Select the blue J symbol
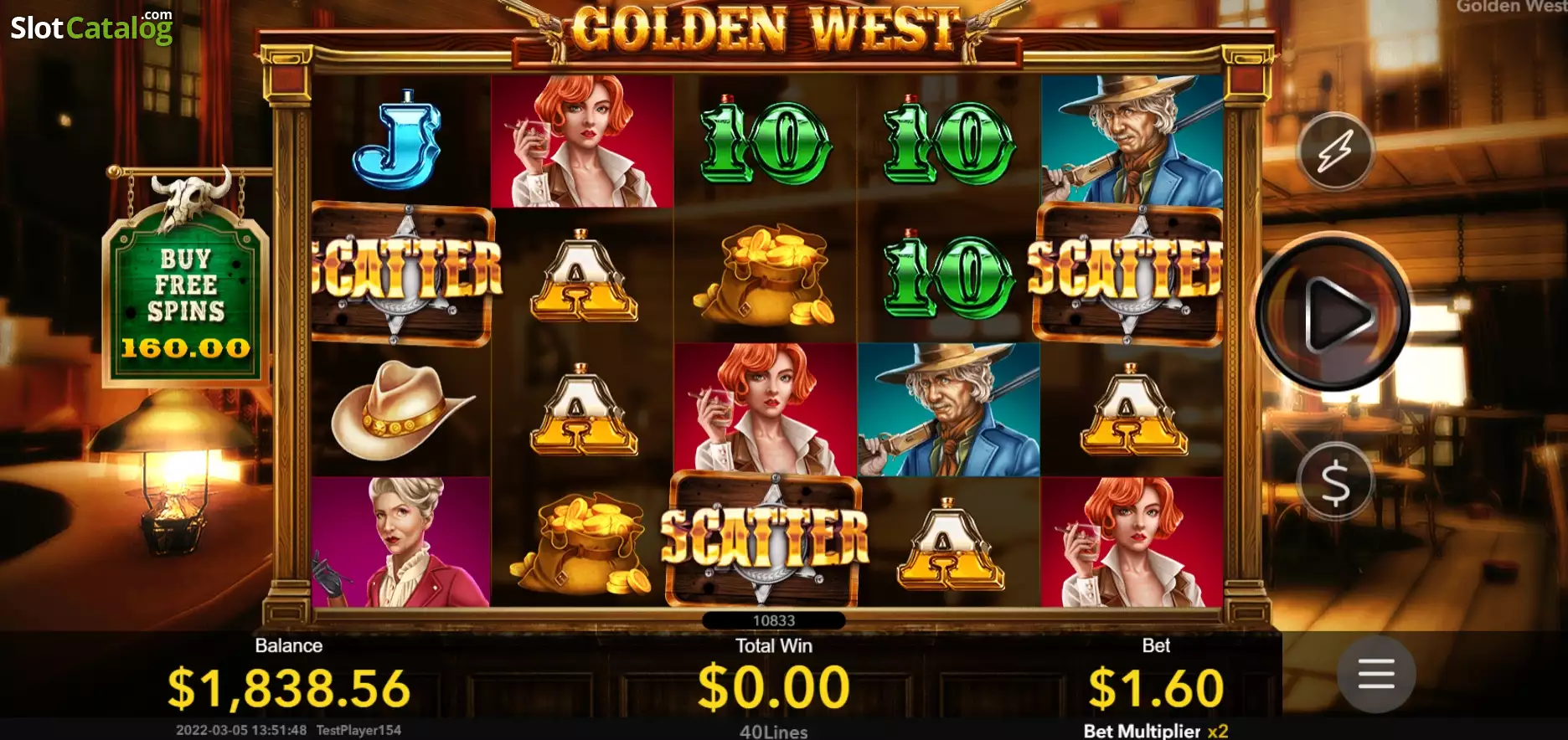 pos(399,140)
